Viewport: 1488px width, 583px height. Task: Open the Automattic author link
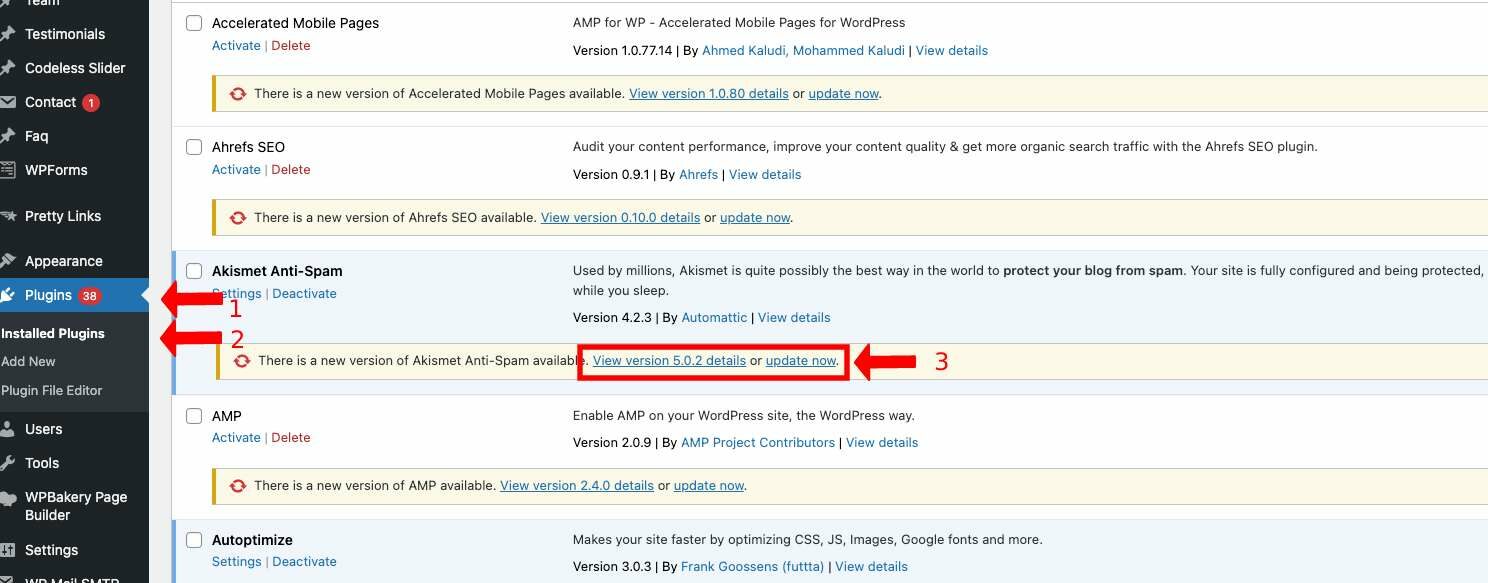[714, 318]
